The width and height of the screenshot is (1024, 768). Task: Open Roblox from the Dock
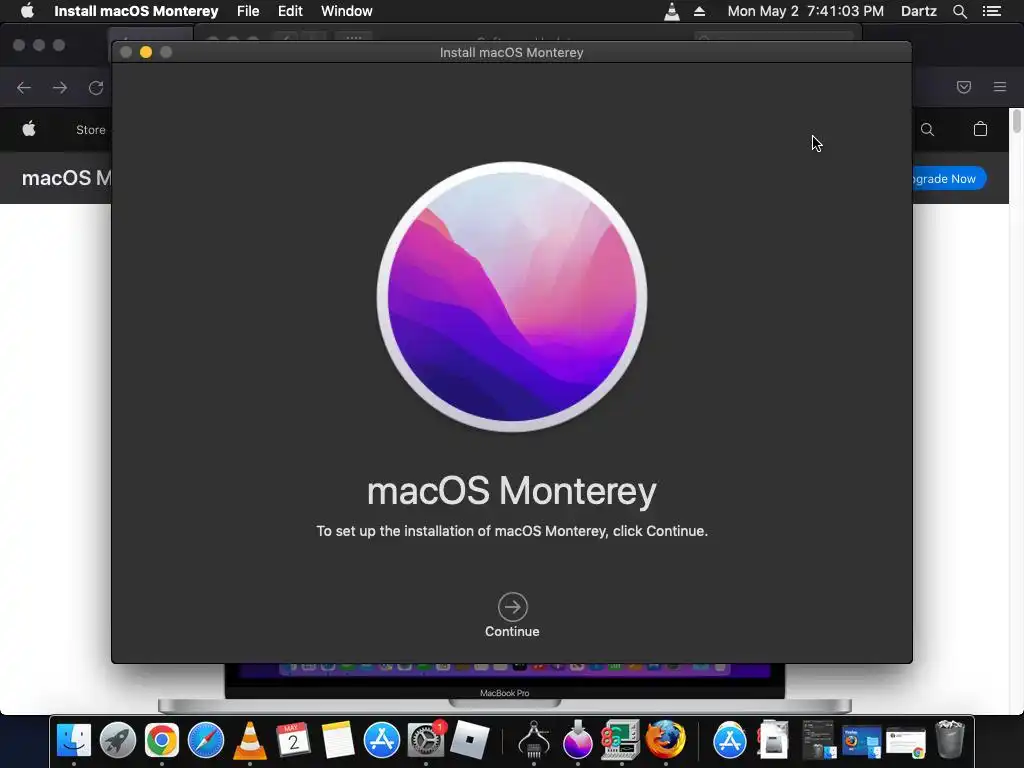[470, 740]
